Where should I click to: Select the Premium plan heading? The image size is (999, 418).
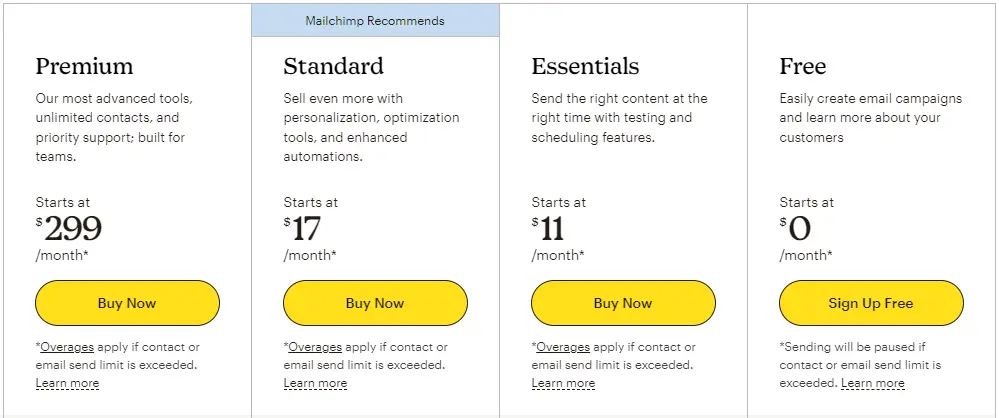pos(84,67)
